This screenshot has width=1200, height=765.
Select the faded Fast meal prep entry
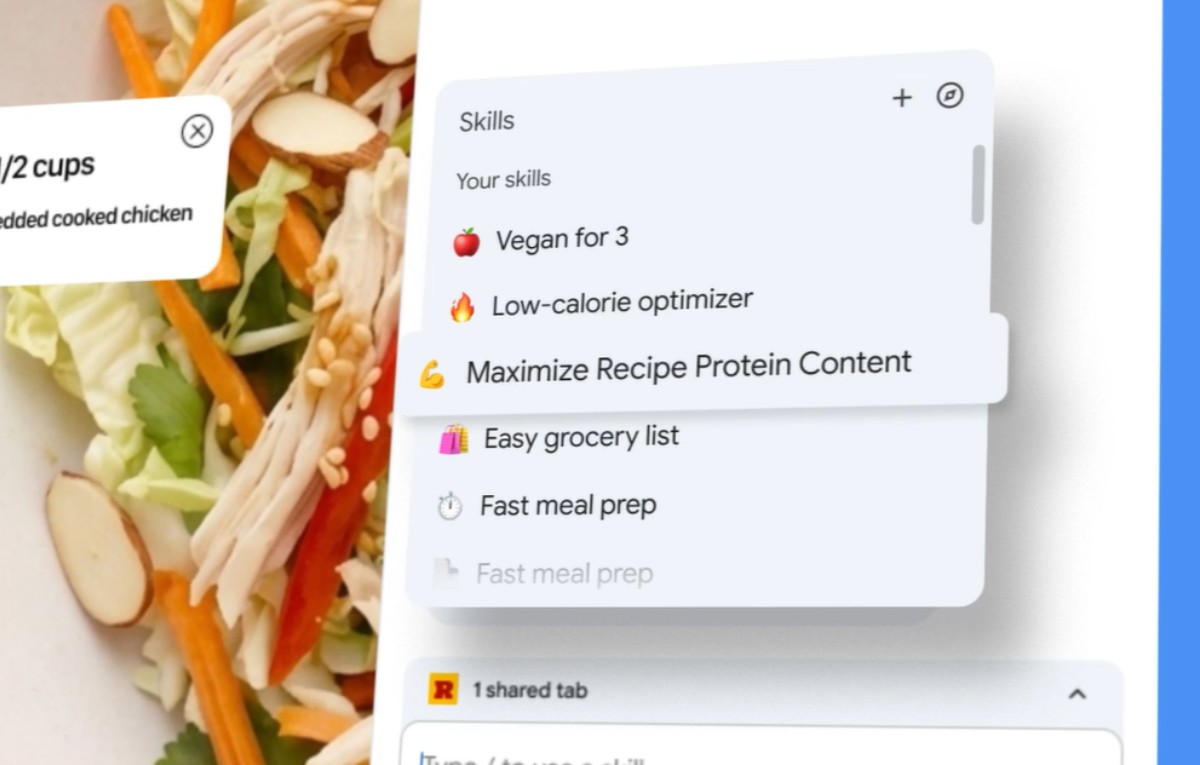pyautogui.click(x=564, y=574)
